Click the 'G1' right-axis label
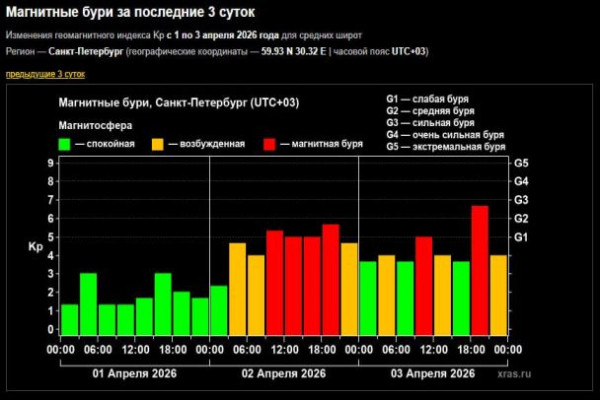 pyautogui.click(x=521, y=237)
